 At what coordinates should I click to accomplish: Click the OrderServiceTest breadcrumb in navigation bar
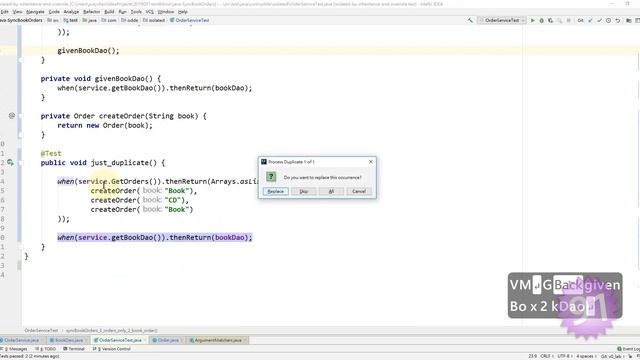(189, 20)
